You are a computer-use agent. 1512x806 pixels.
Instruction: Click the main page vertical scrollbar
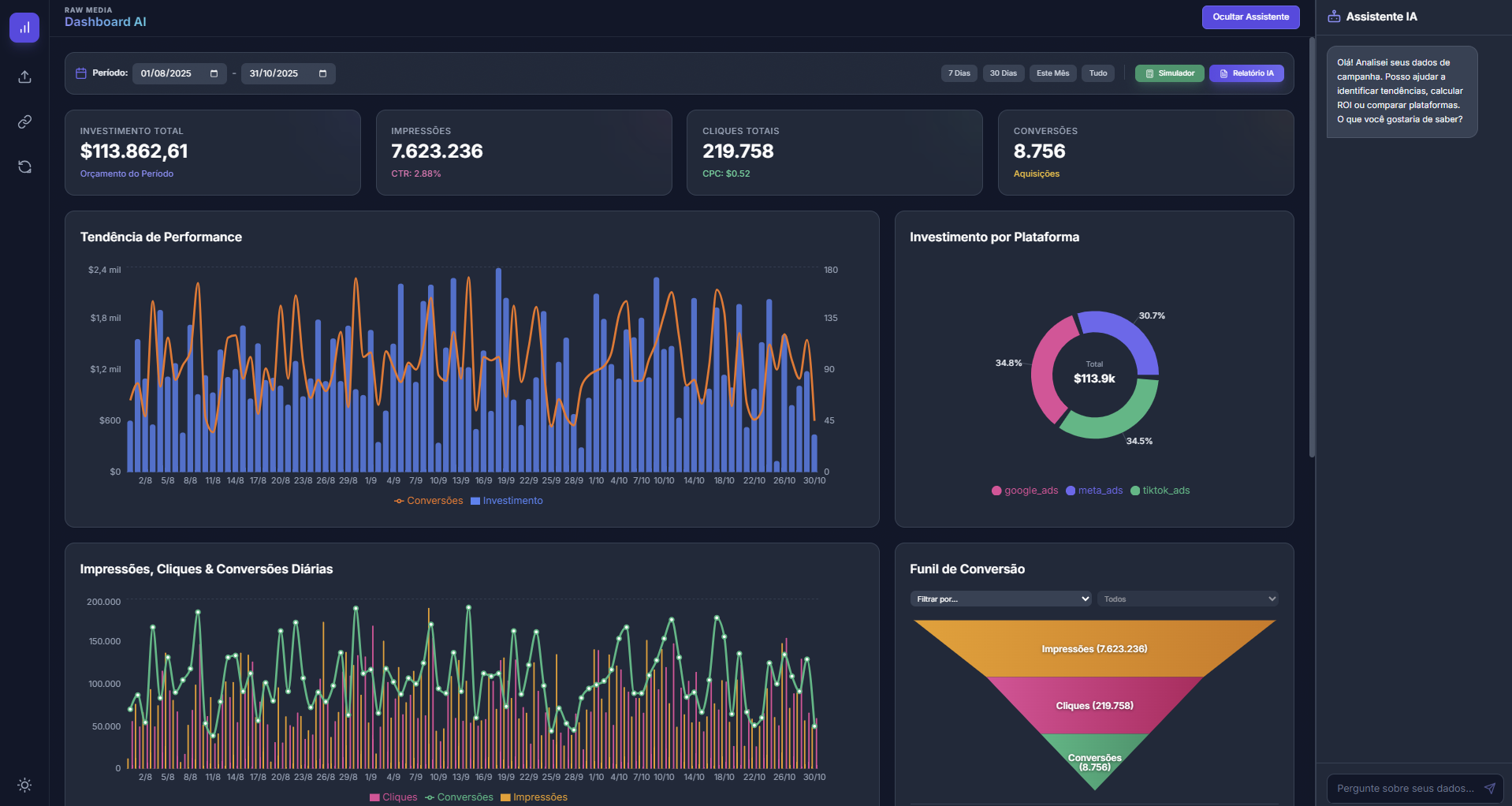1312,246
